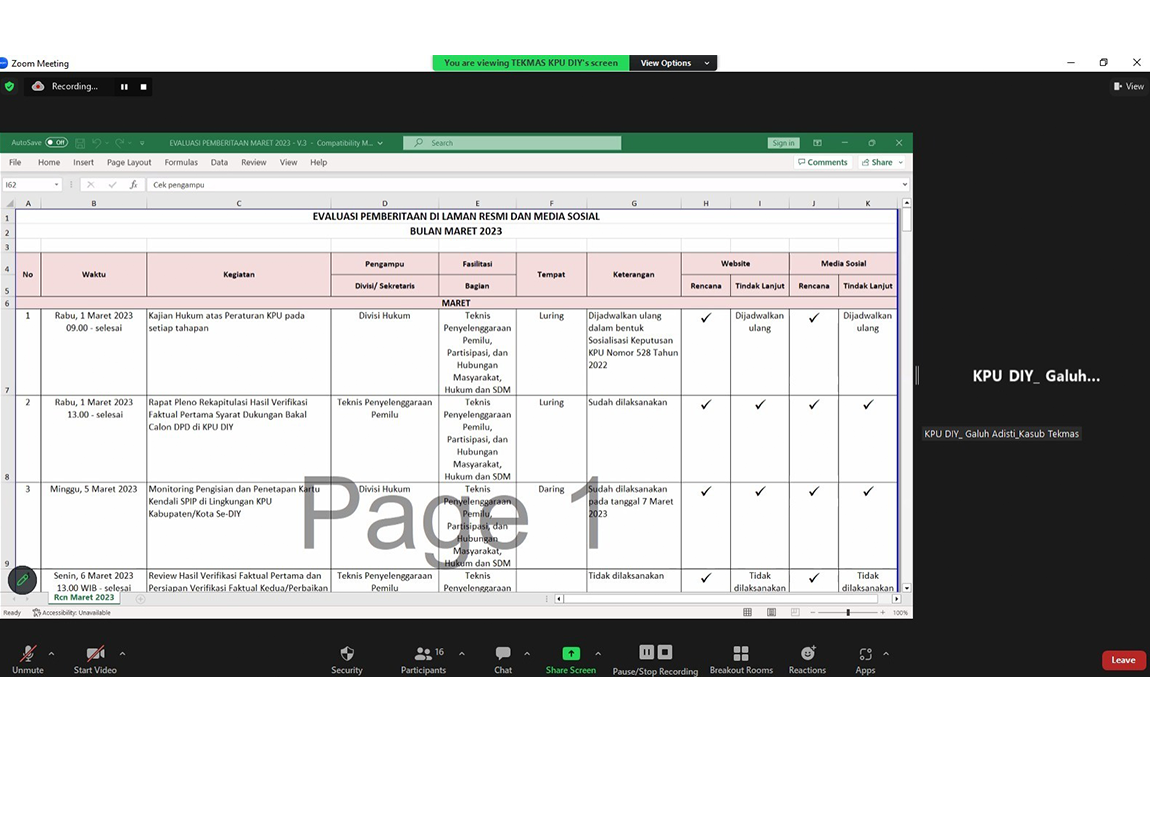Select the Rcn Maret 2023 sheet tab
The image size is (1150, 817).
coord(84,598)
